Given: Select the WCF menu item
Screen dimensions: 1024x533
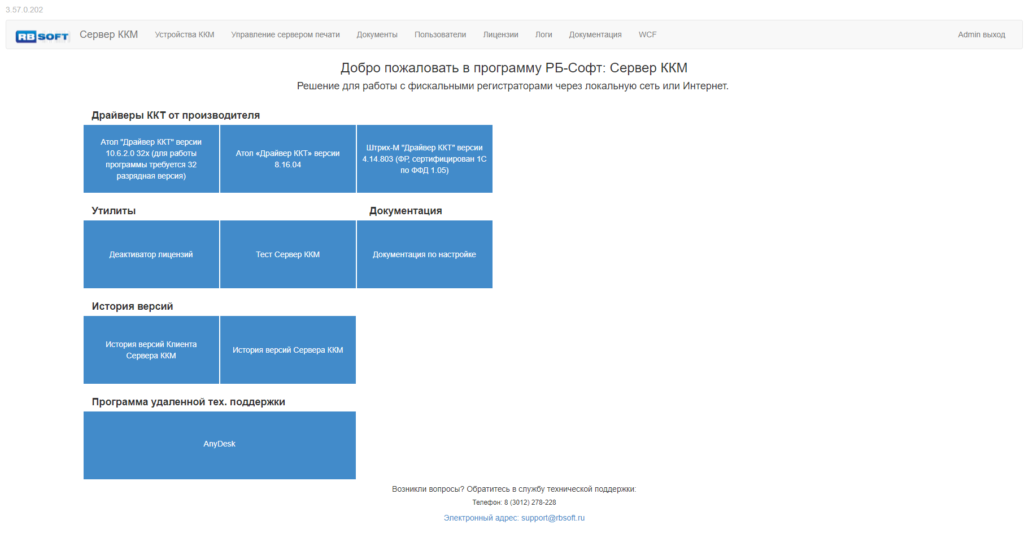Looking at the screenshot, I should click(x=647, y=35).
